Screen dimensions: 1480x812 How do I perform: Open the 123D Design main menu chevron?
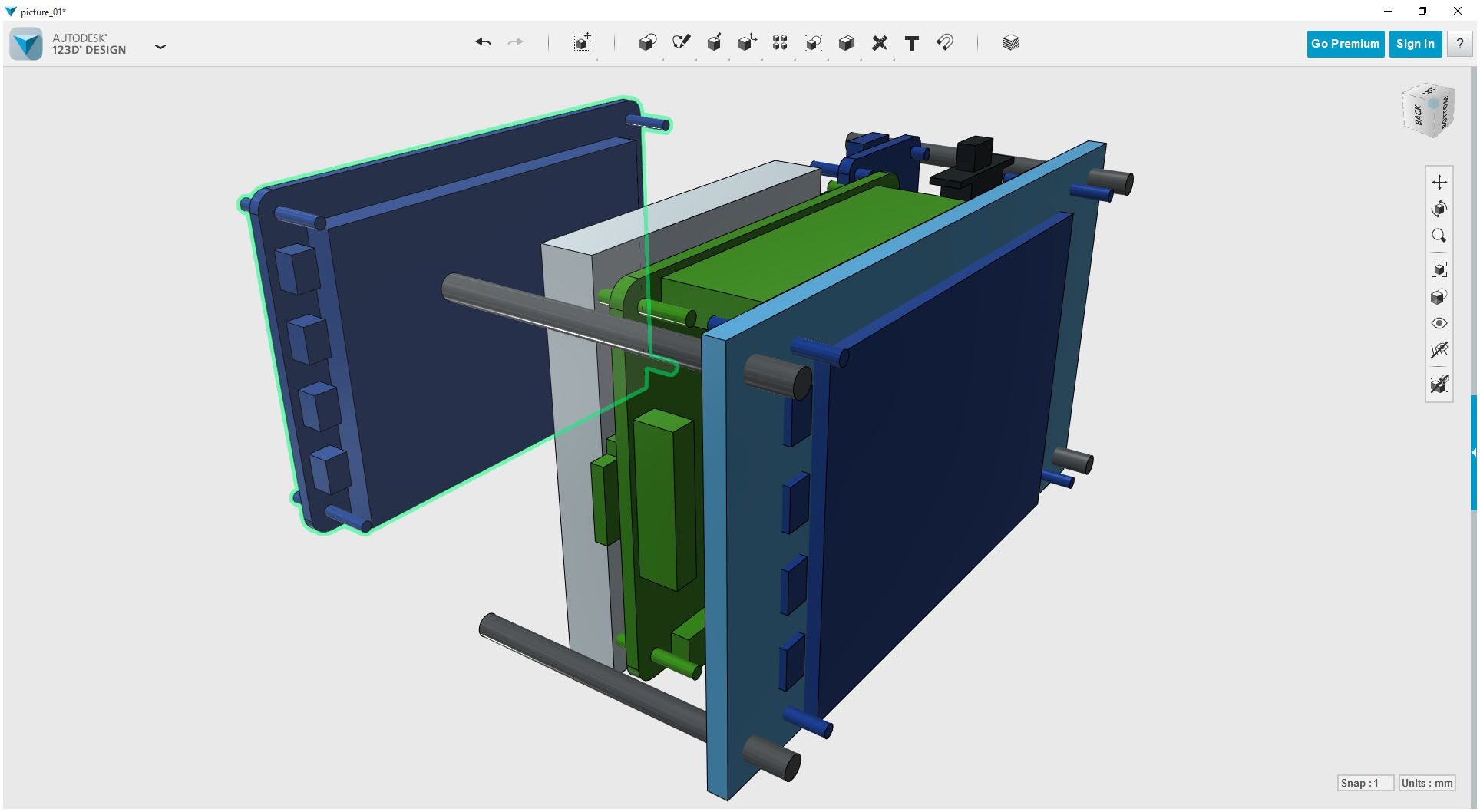coord(160,47)
